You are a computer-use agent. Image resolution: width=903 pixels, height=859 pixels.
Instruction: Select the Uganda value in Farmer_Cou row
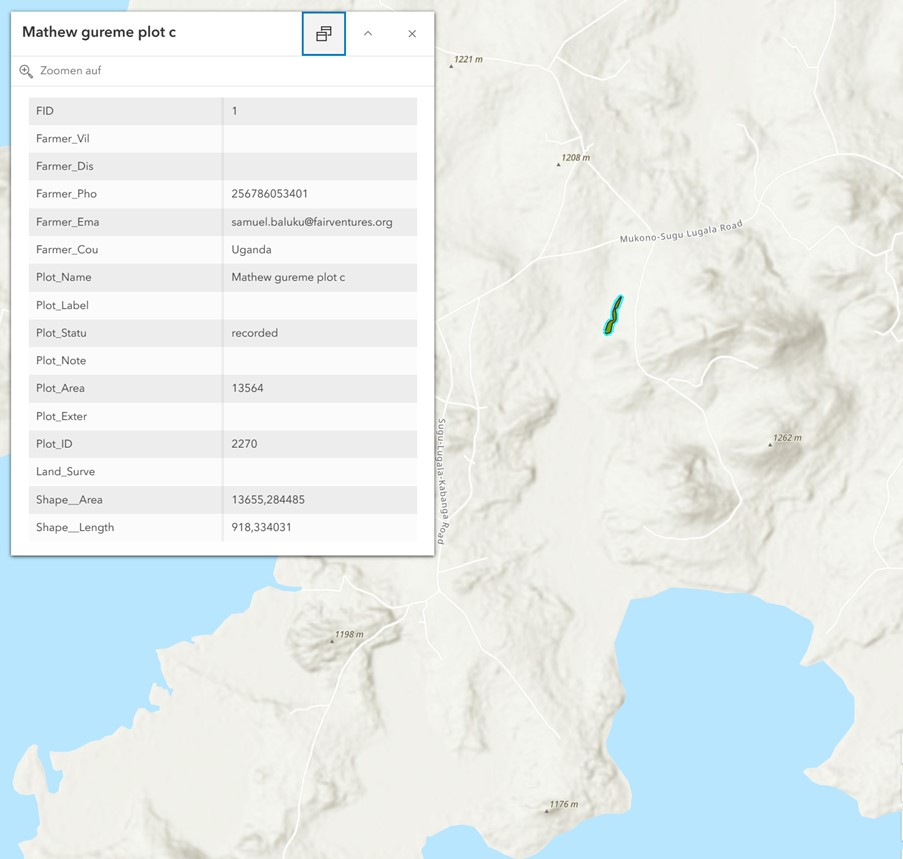coord(251,250)
